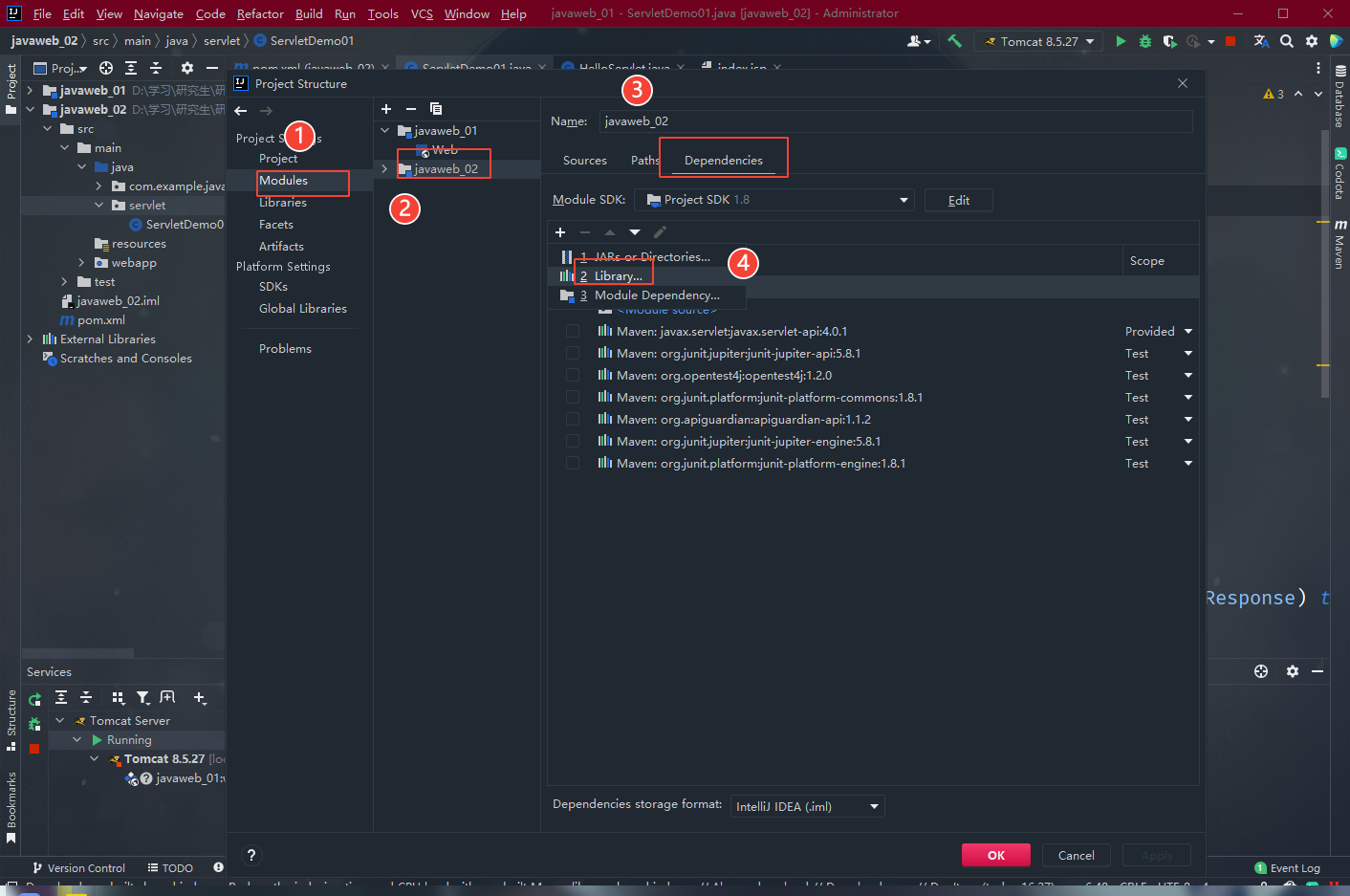Select Global Libraries in sidebar
The image size is (1350, 896).
(x=303, y=308)
